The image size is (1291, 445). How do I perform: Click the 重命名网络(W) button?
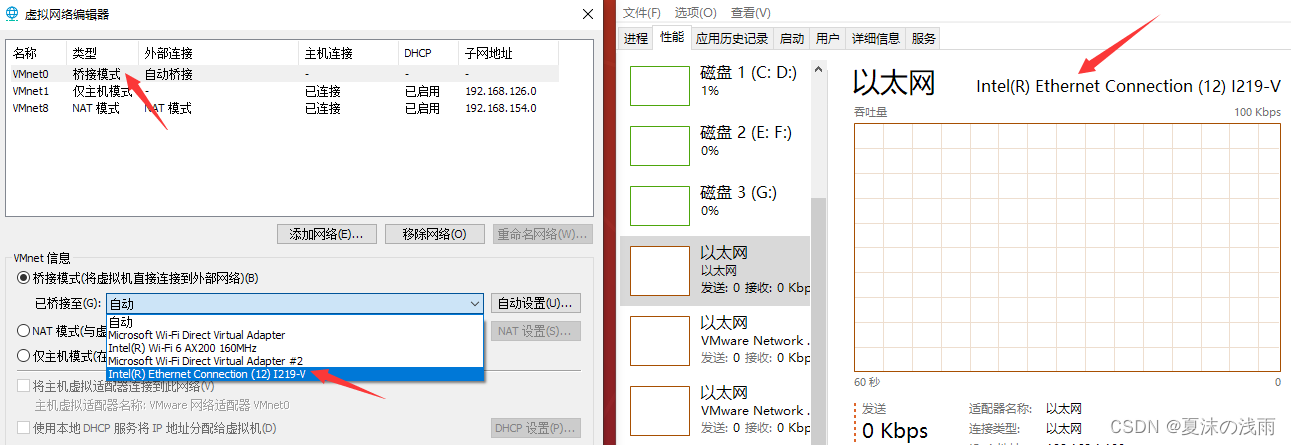[543, 234]
